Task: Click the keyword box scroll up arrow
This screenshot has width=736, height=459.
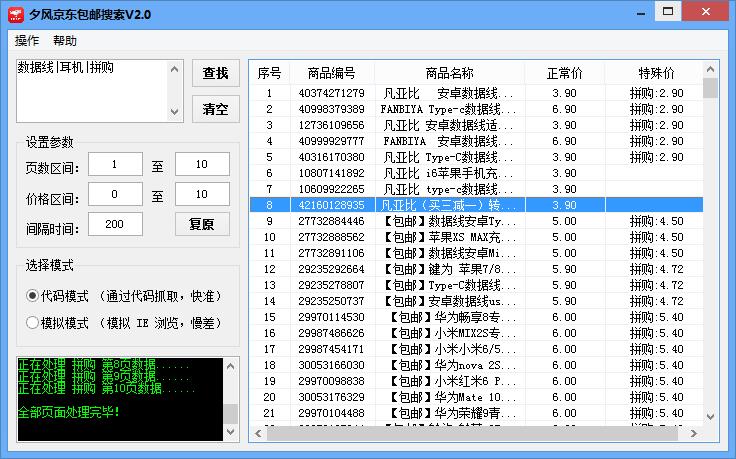Action: 175,69
